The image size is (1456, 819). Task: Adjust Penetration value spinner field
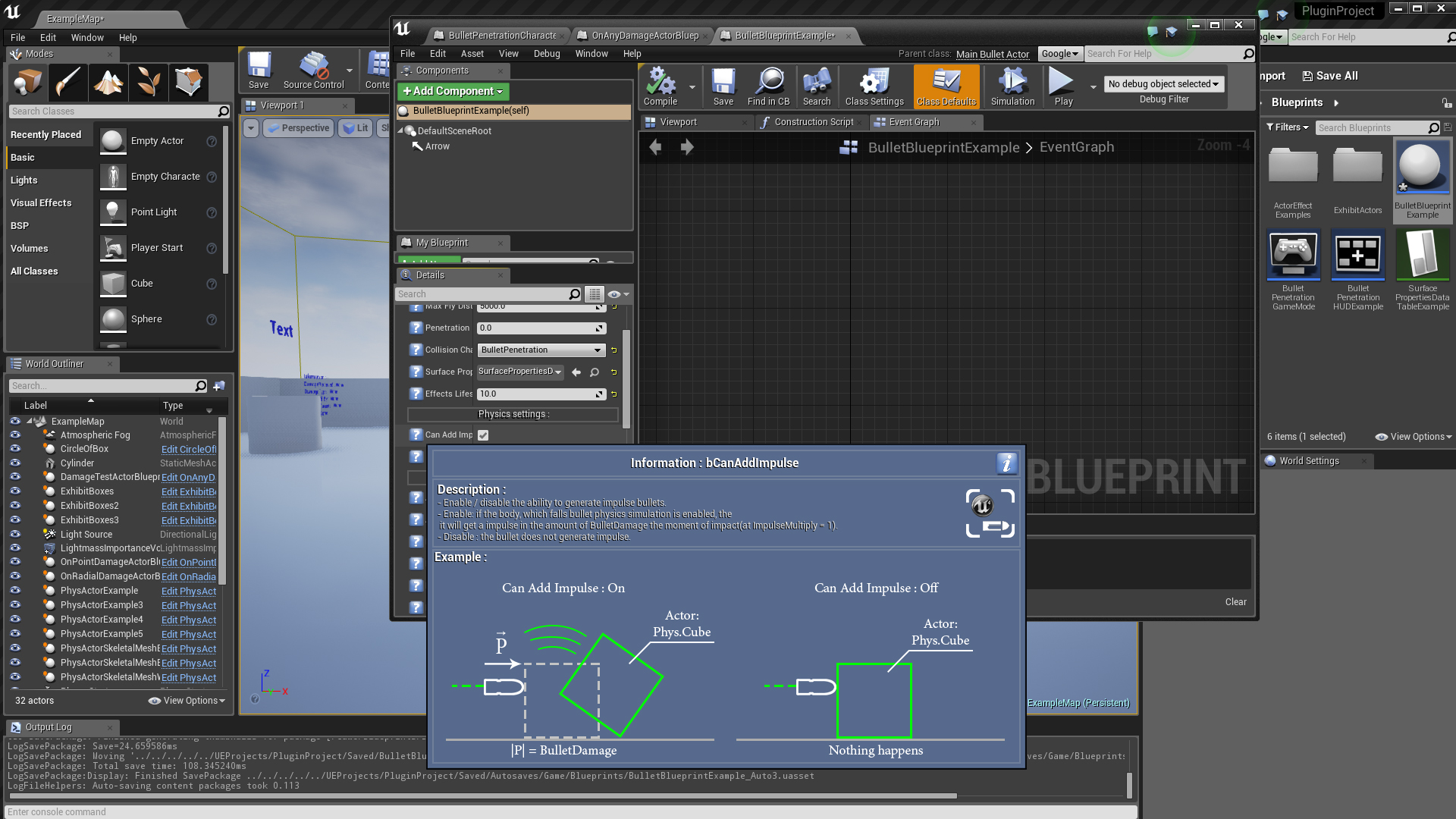tap(541, 328)
